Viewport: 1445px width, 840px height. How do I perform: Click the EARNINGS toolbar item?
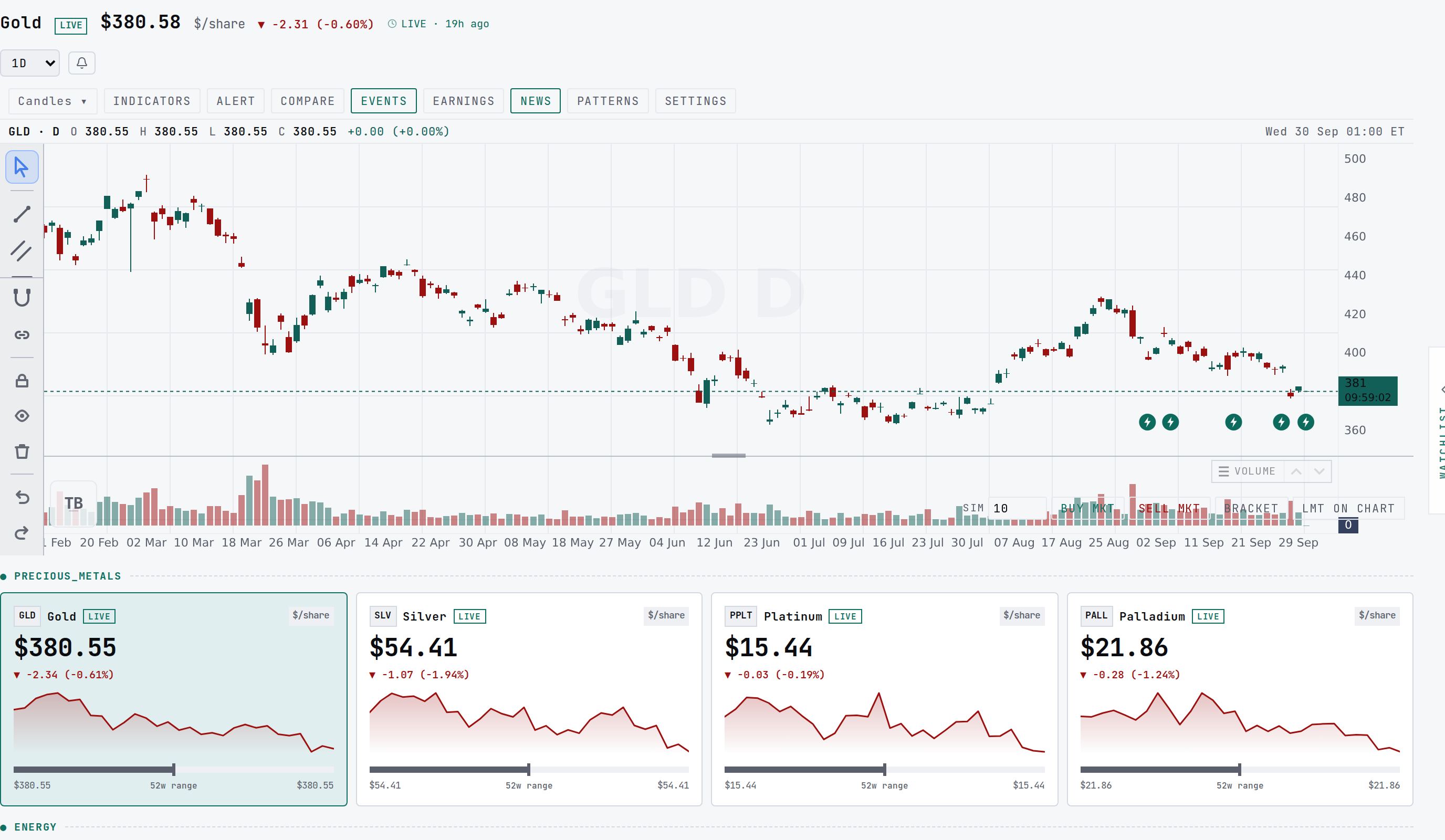463,101
